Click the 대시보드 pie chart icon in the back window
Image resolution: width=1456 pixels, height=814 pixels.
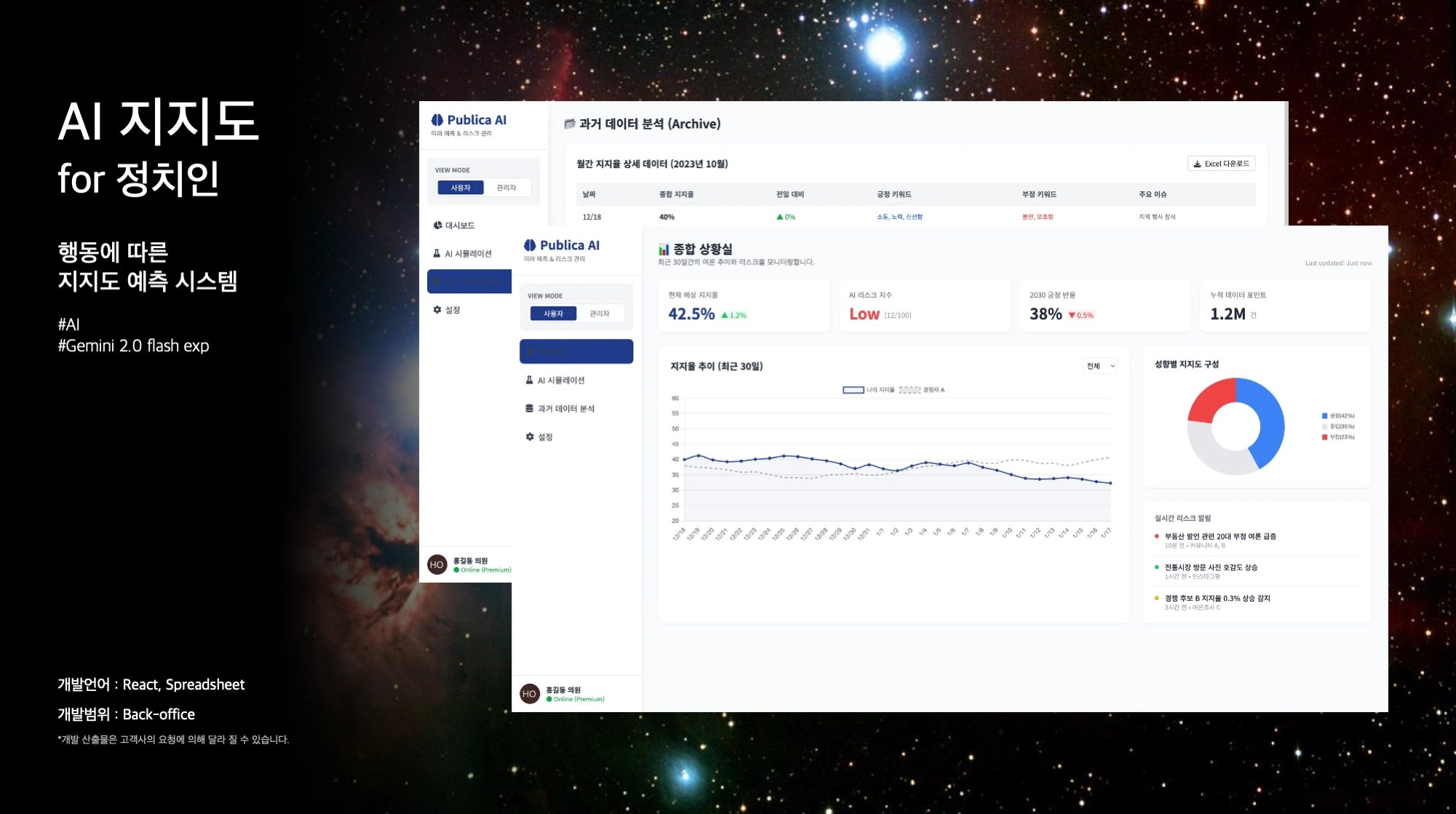tap(437, 226)
